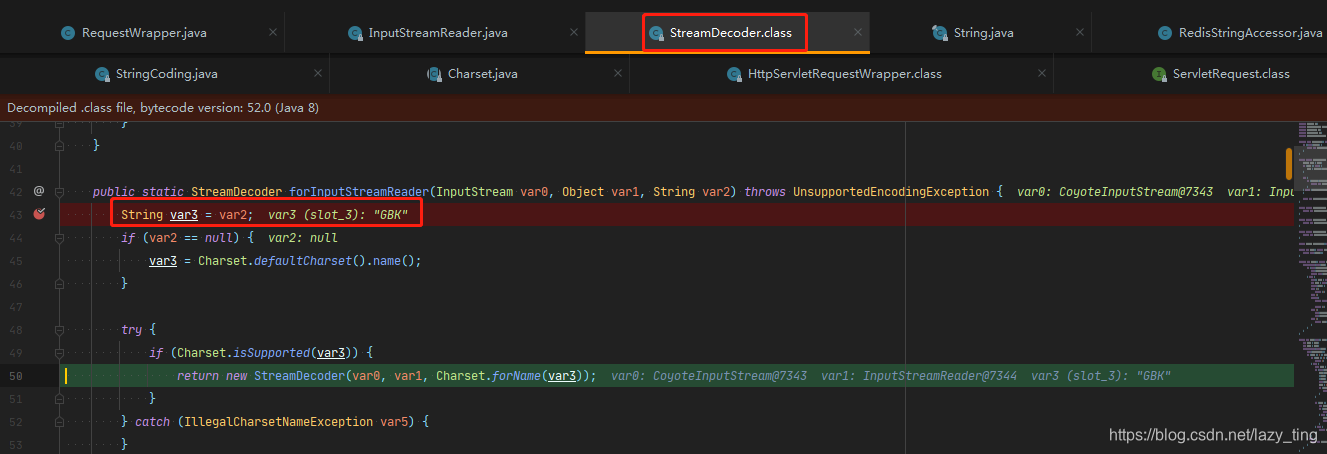Click the 'try' keyword on line 48
Image resolution: width=1327 pixels, height=454 pixels.
tap(131, 330)
